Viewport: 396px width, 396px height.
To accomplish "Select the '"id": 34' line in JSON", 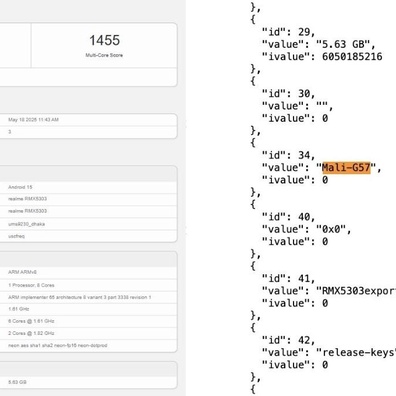I will (x=288, y=155).
